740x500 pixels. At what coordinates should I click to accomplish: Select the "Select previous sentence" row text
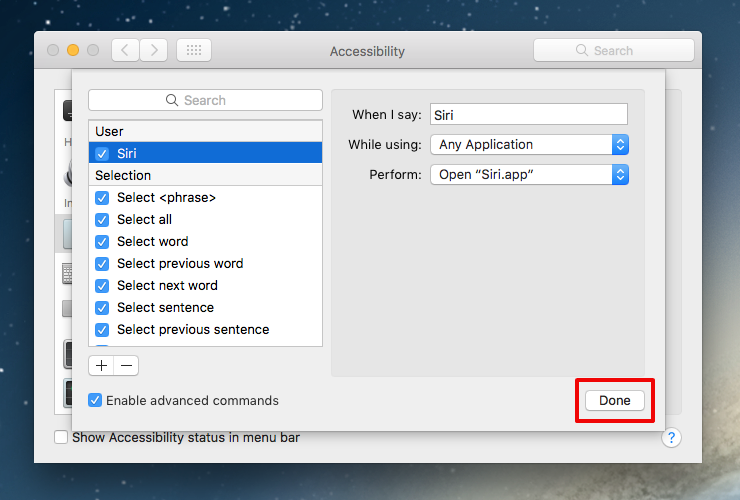193,329
